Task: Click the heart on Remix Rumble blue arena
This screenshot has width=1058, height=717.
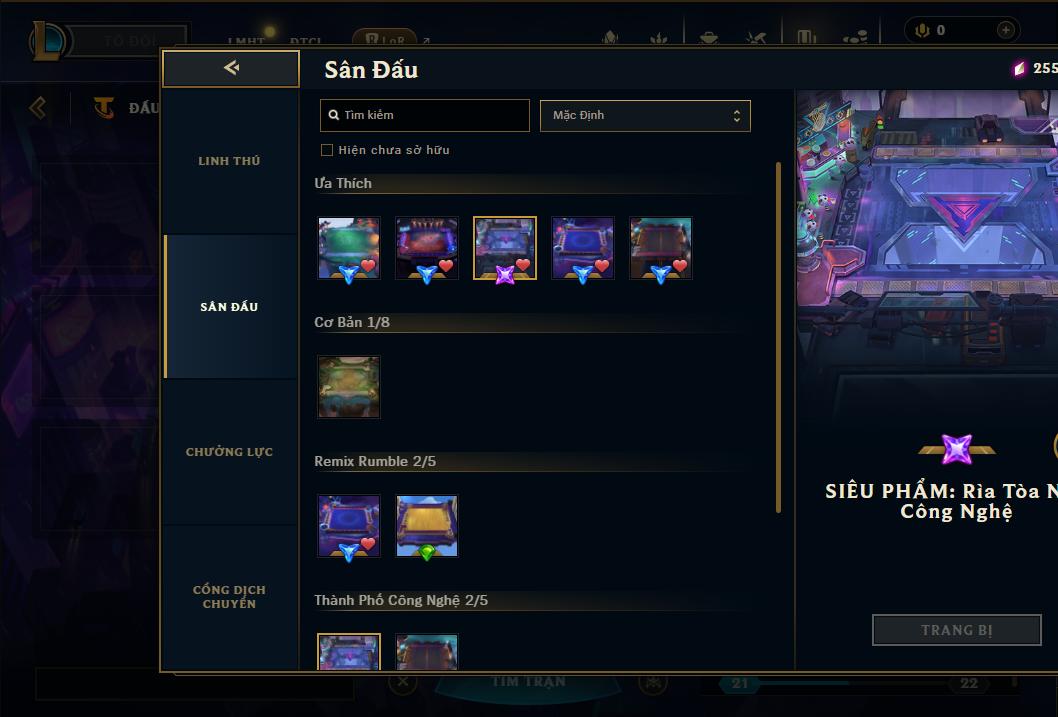Action: 368,544
